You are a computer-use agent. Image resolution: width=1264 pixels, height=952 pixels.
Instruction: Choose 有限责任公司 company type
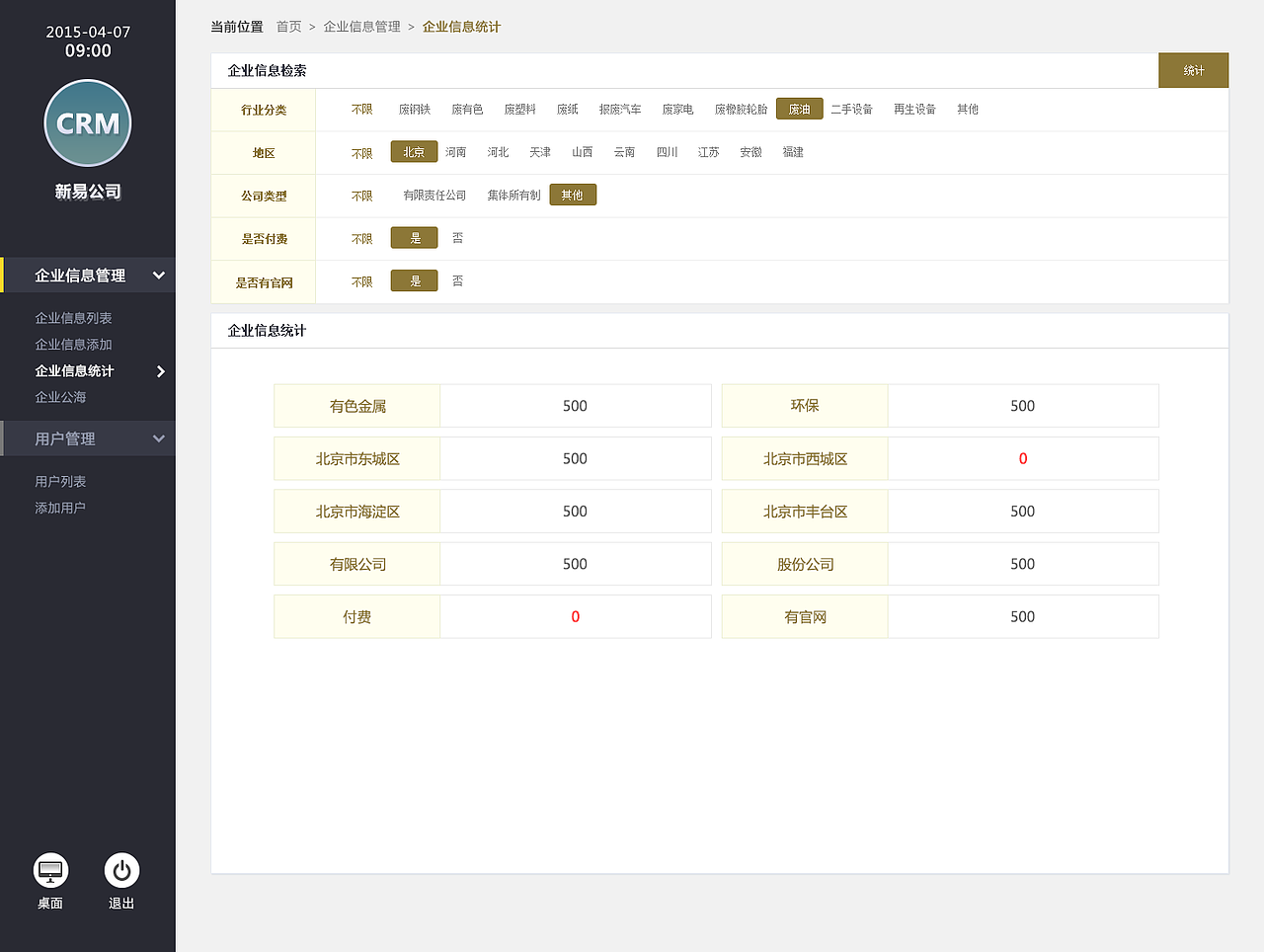pyautogui.click(x=434, y=195)
